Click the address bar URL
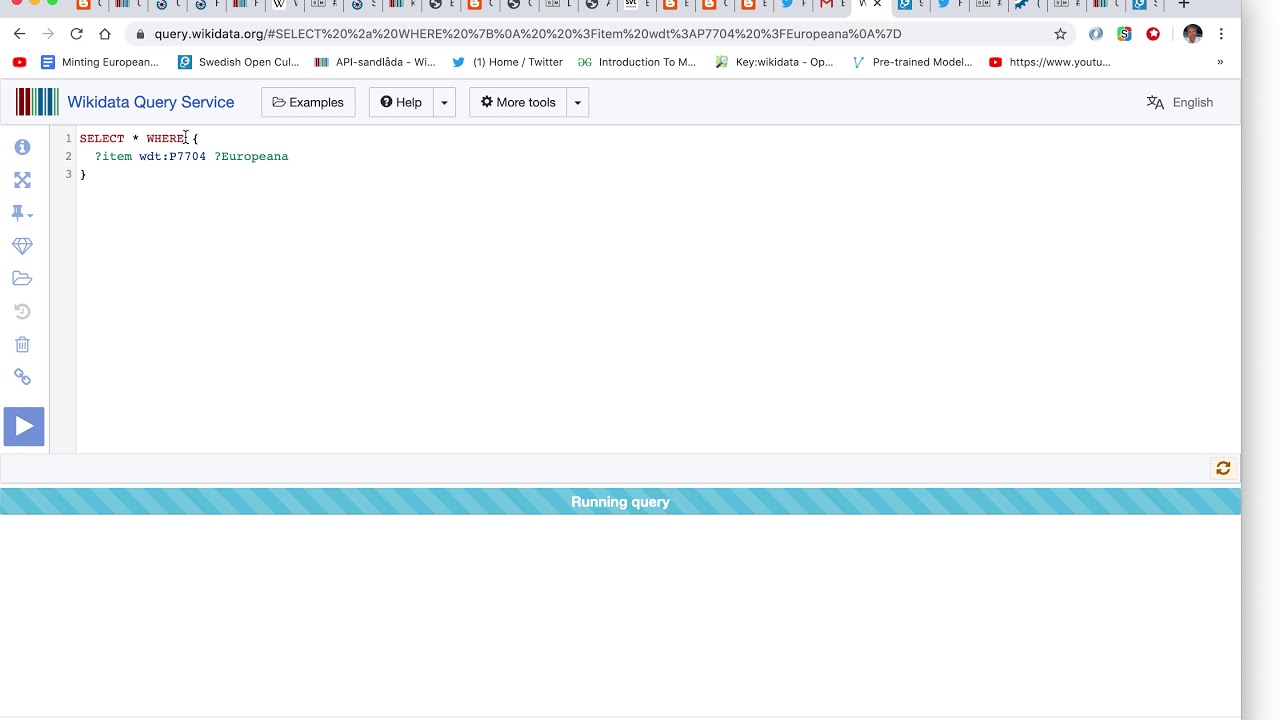1280x720 pixels. 528,34
